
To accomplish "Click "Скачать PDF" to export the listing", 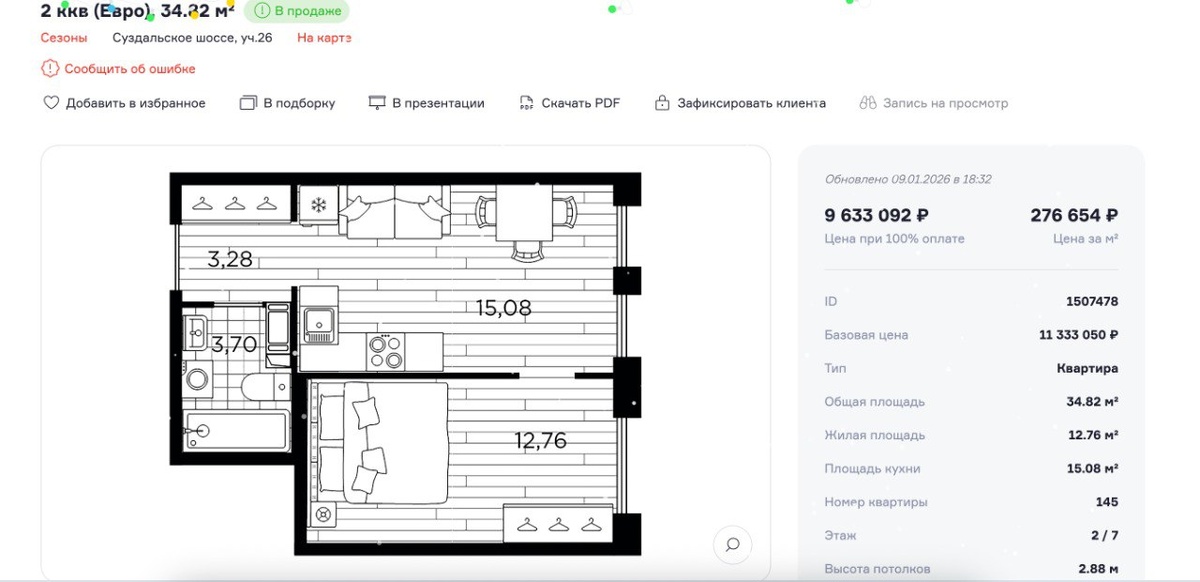I will pos(580,102).
